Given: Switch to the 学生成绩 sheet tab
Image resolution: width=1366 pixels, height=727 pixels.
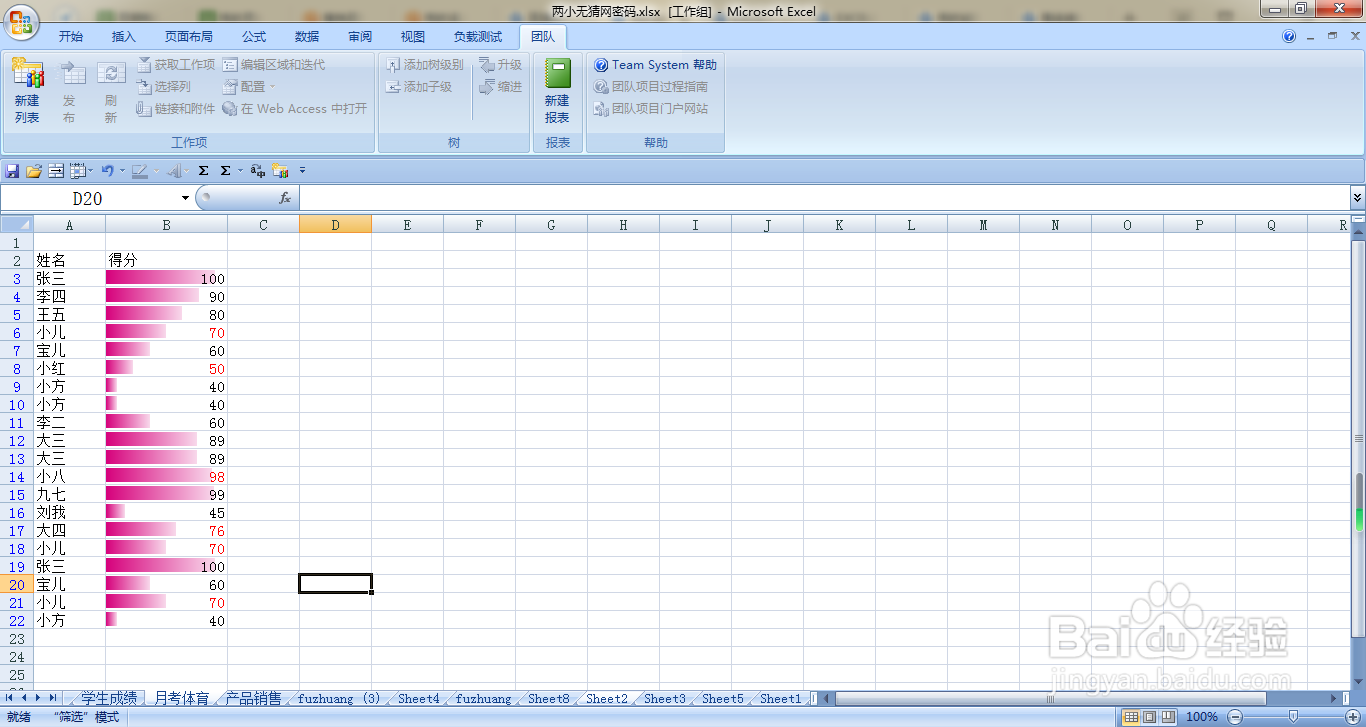Looking at the screenshot, I should coord(109,698).
